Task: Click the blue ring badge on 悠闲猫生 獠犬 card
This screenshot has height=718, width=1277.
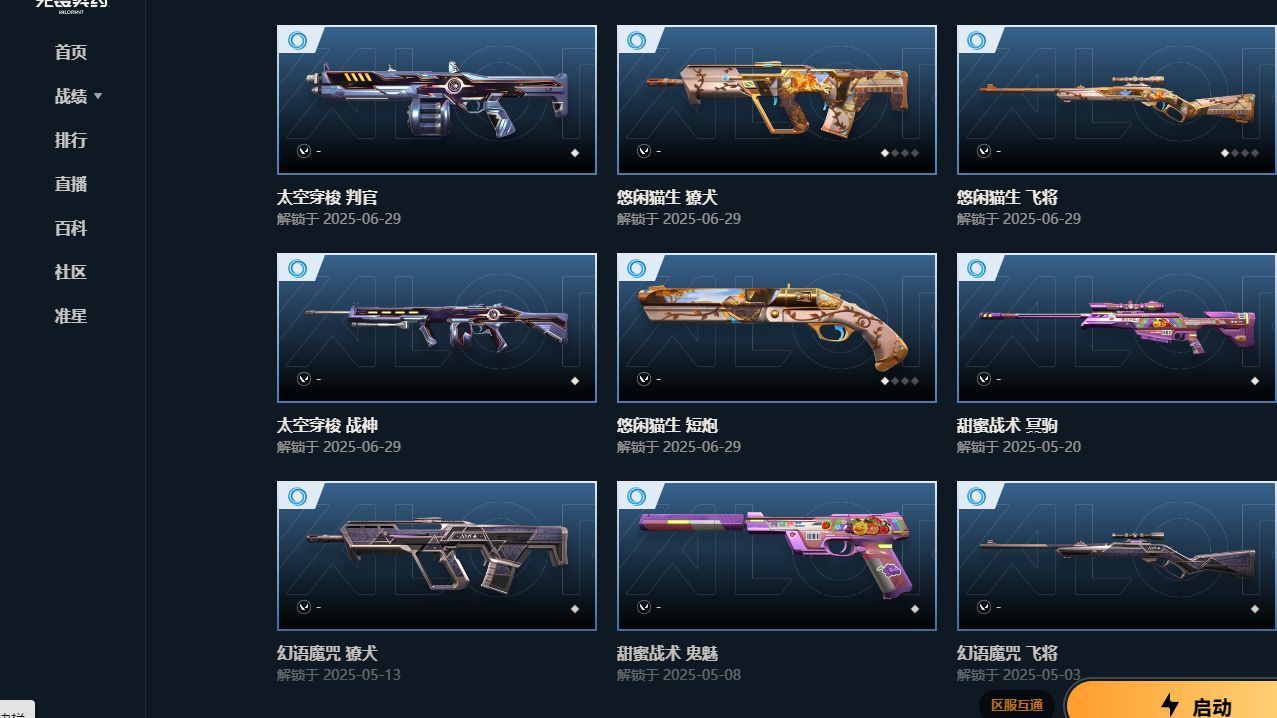Action: [x=637, y=41]
